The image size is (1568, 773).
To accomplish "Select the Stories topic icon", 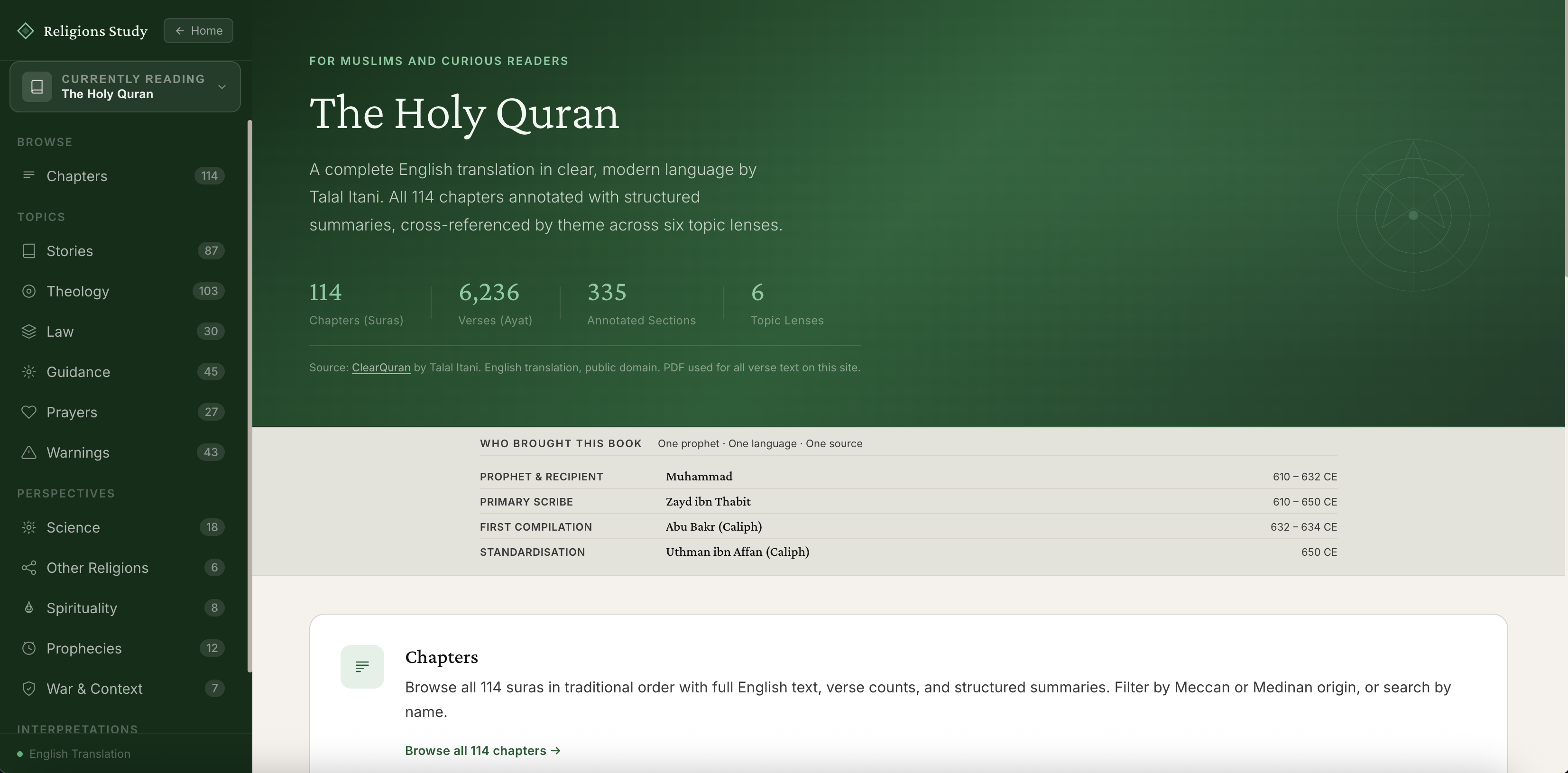I will [29, 250].
